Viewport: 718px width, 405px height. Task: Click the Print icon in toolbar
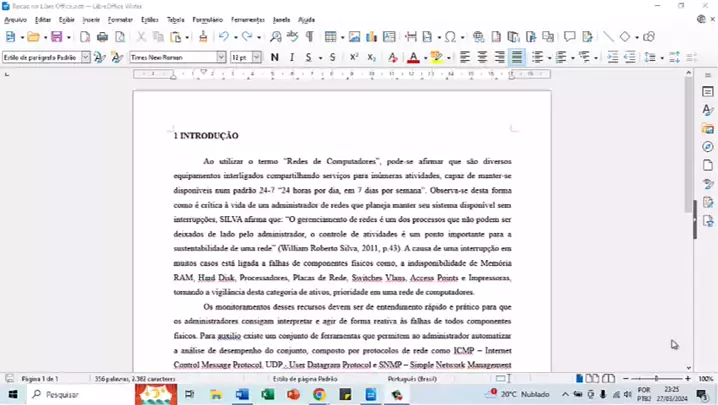tap(102, 37)
